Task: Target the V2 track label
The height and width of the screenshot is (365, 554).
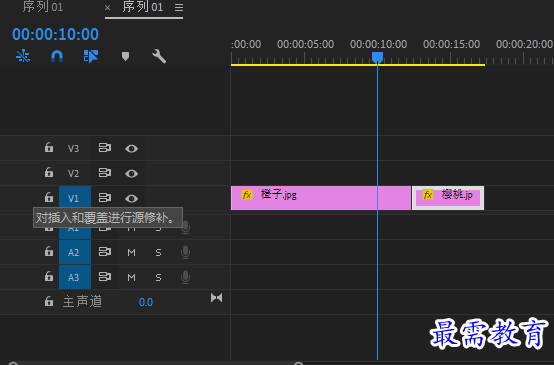Action: coord(73,173)
